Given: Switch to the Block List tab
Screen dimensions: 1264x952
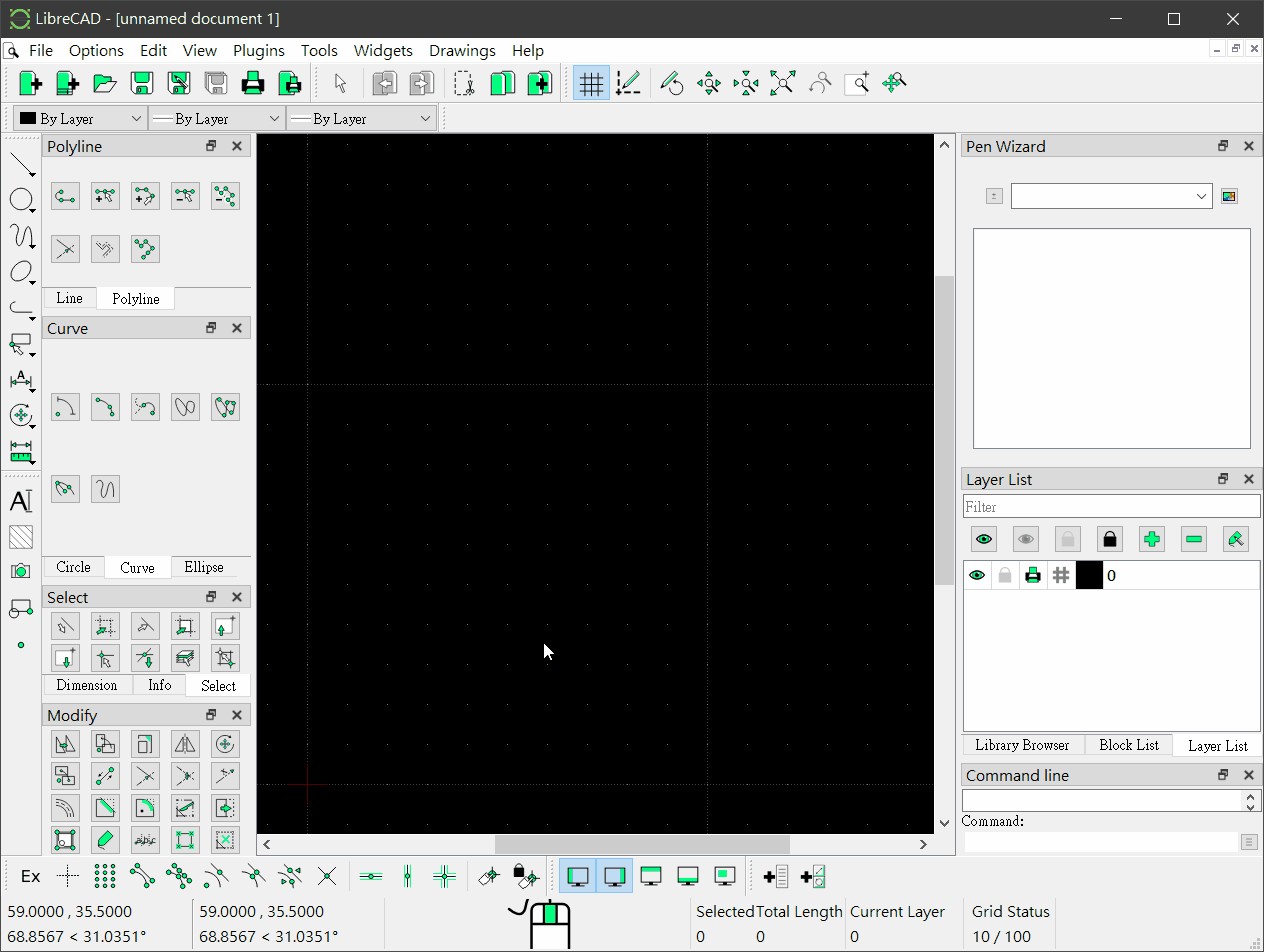Looking at the screenshot, I should [x=1128, y=745].
